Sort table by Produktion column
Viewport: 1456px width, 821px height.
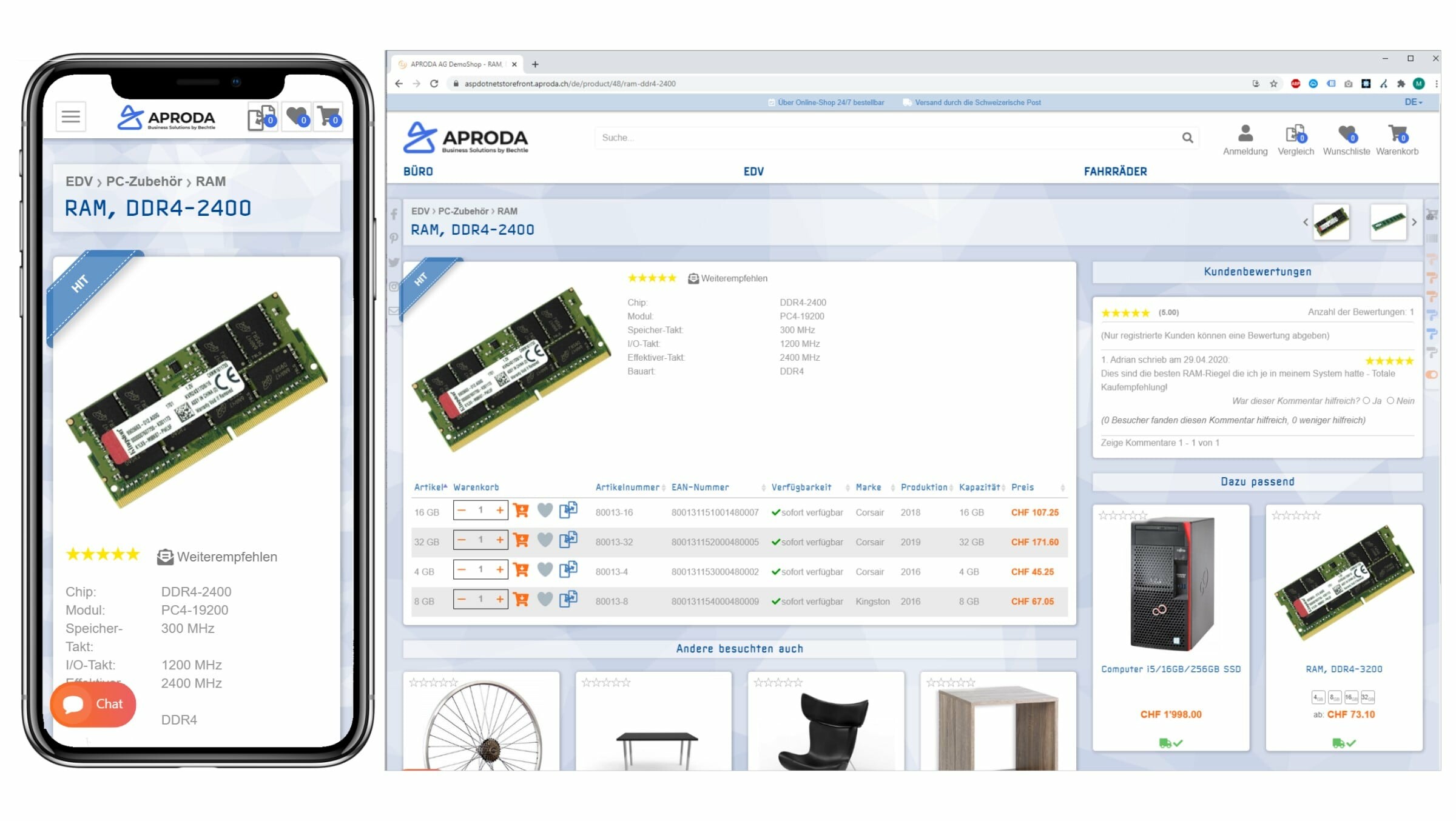click(926, 488)
